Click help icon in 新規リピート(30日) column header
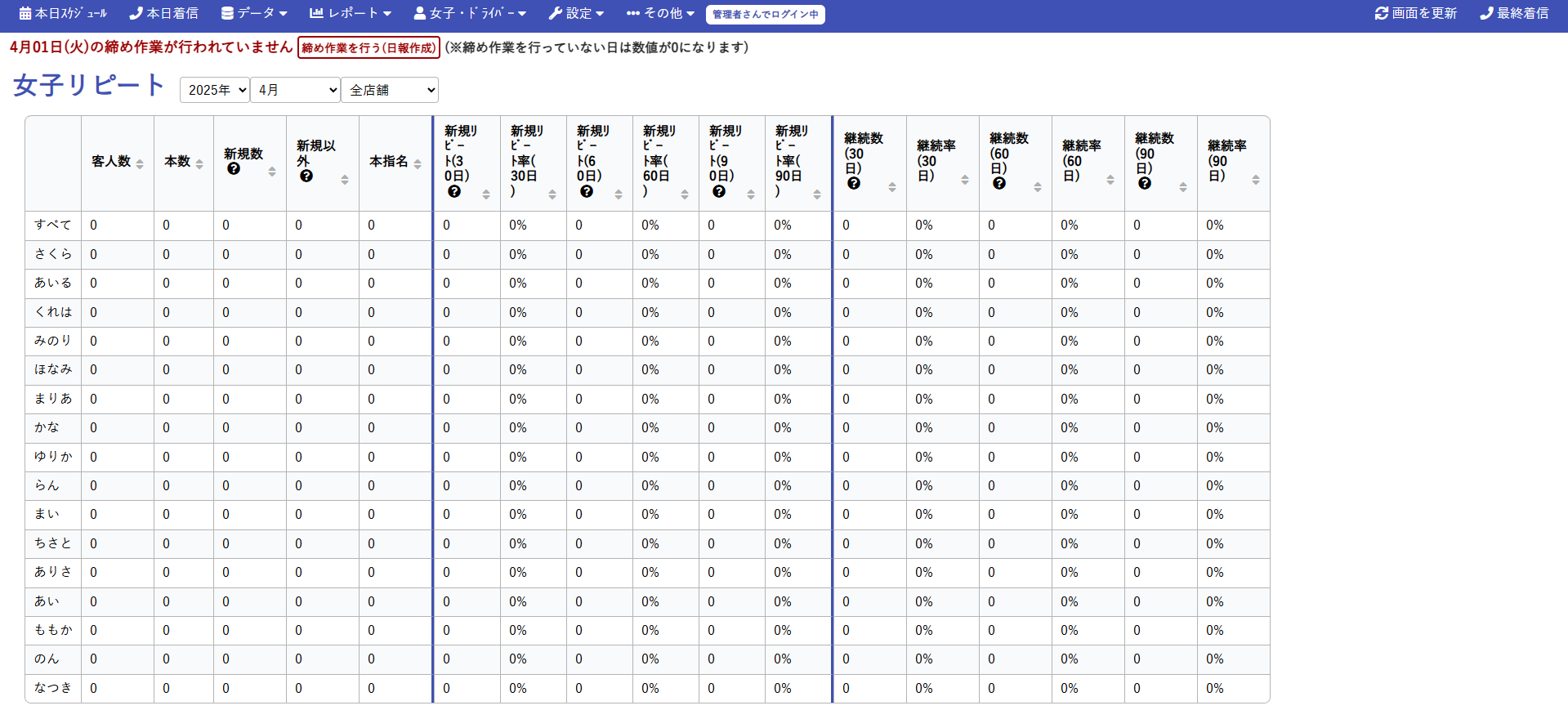 (454, 191)
